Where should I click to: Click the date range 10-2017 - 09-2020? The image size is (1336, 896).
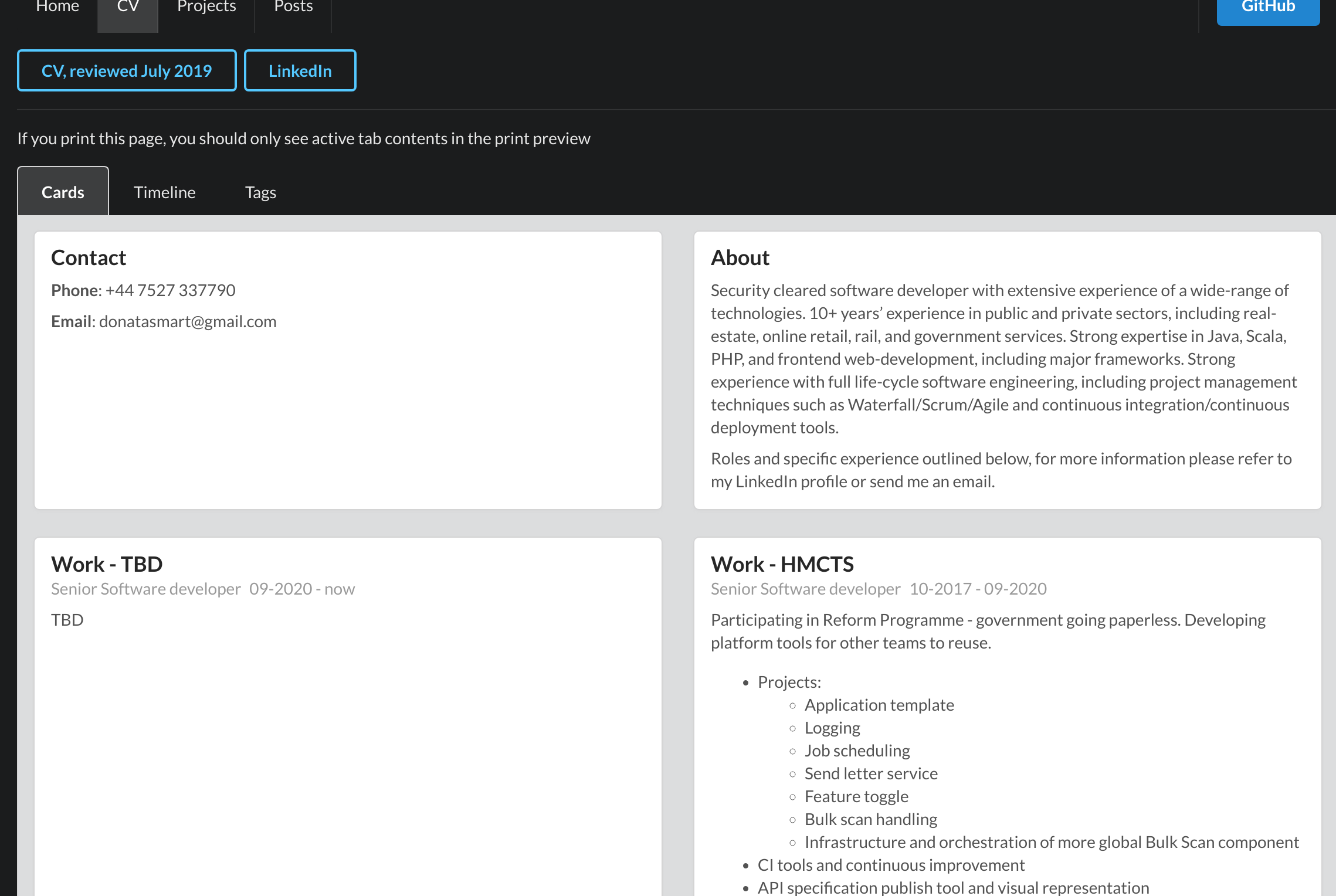(978, 589)
